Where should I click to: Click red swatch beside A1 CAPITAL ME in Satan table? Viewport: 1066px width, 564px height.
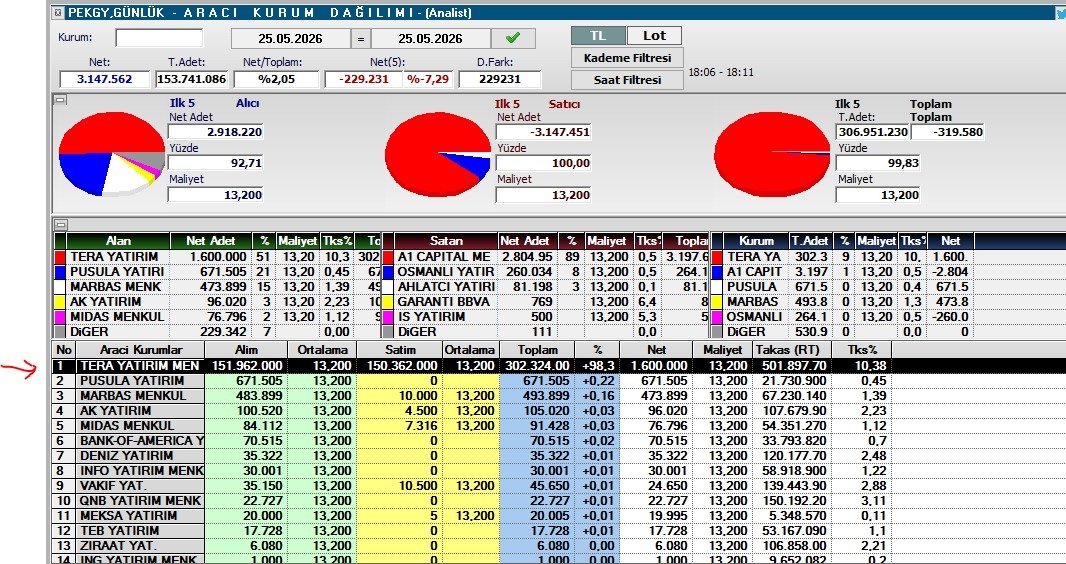point(388,257)
